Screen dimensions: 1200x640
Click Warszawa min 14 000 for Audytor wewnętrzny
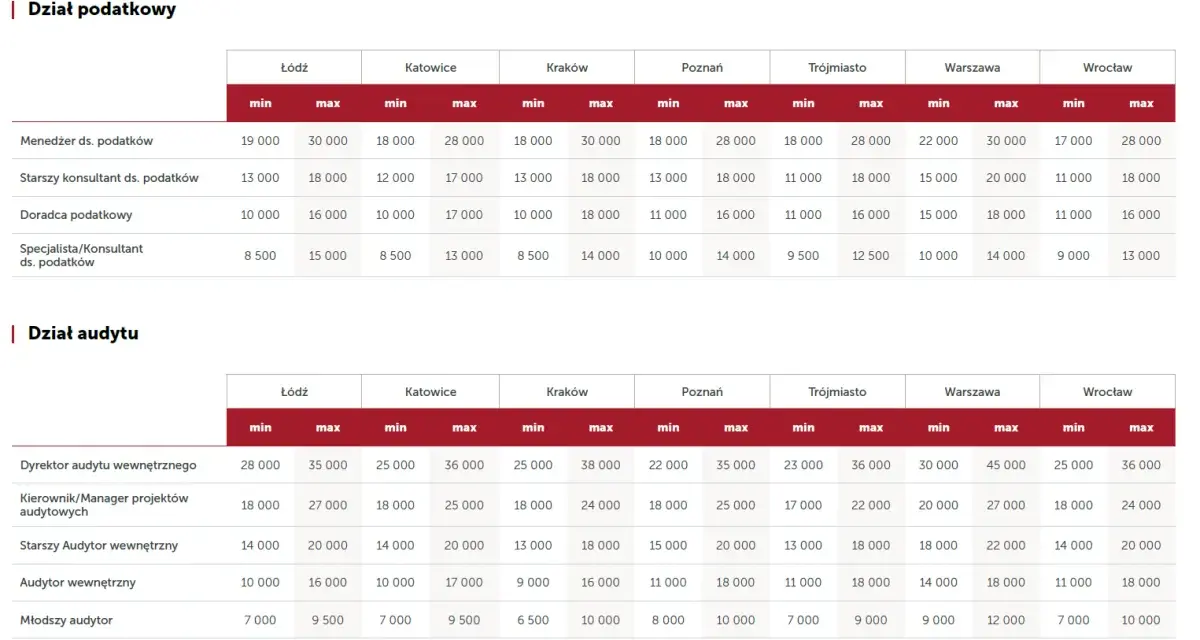938,583
